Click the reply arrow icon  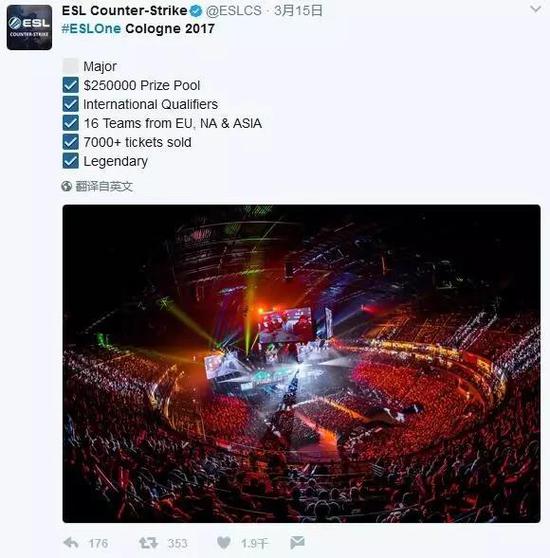tap(70, 543)
